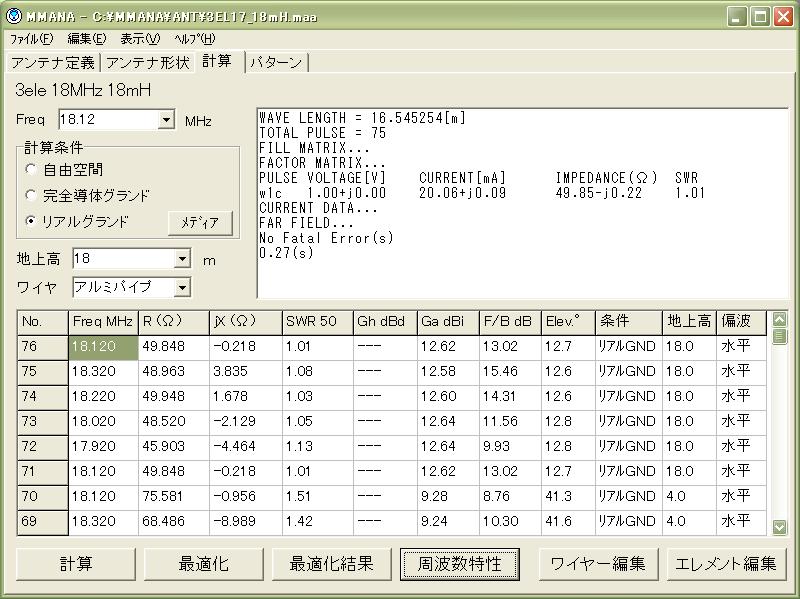The height and width of the screenshot is (599, 800).
Task: Select the 自由空間 radio button
Action: (x=31, y=169)
